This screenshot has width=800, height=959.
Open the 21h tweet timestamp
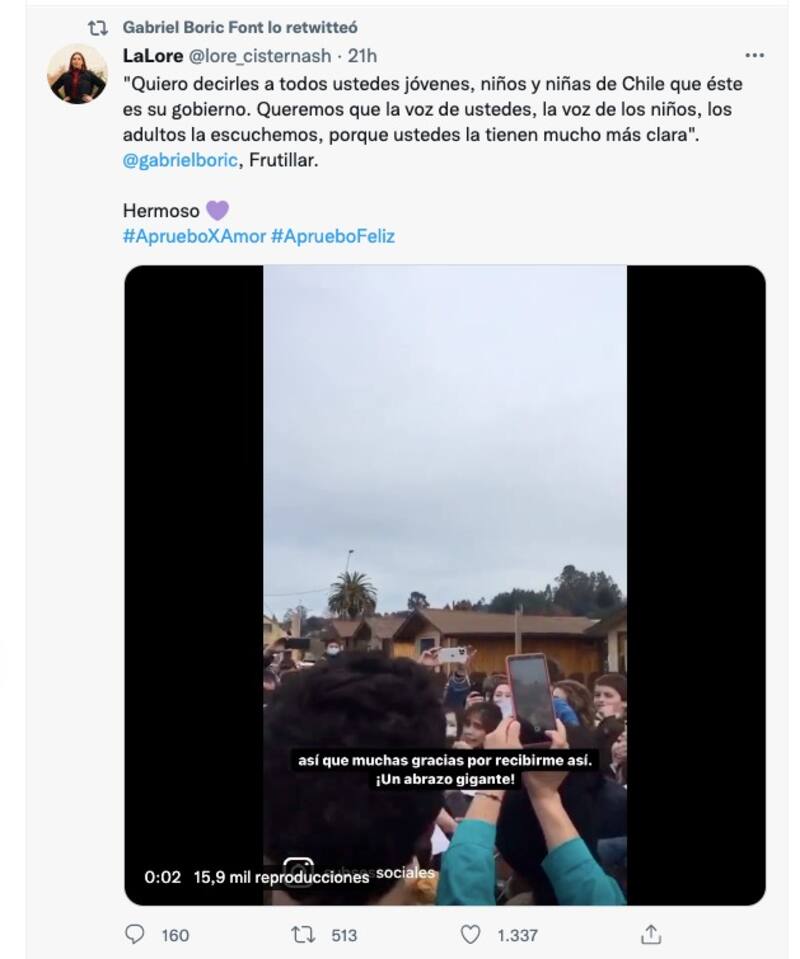pos(362,56)
